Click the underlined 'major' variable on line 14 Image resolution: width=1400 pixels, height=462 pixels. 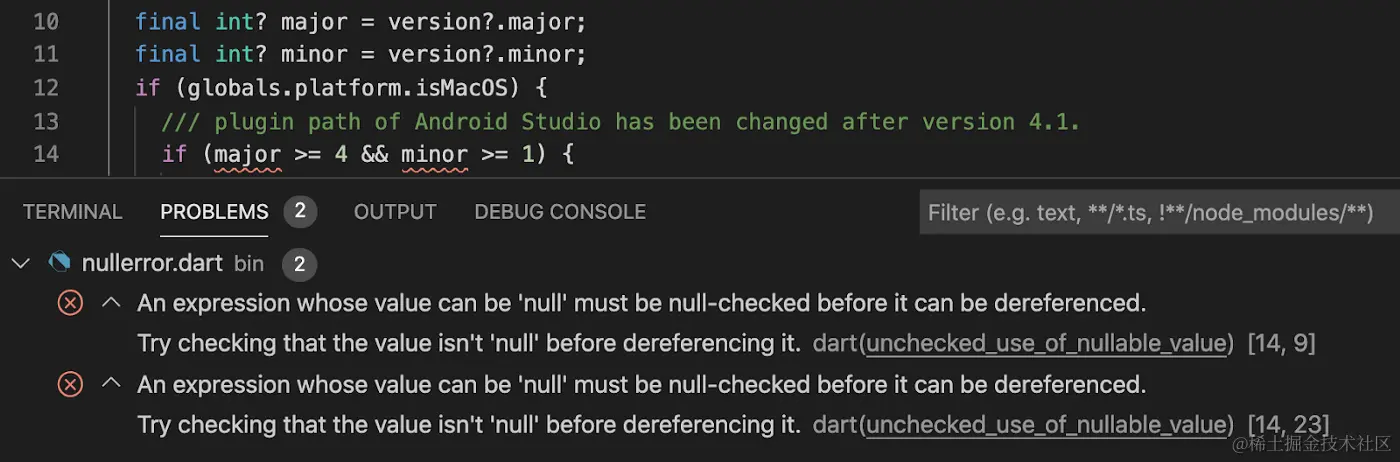coord(247,154)
